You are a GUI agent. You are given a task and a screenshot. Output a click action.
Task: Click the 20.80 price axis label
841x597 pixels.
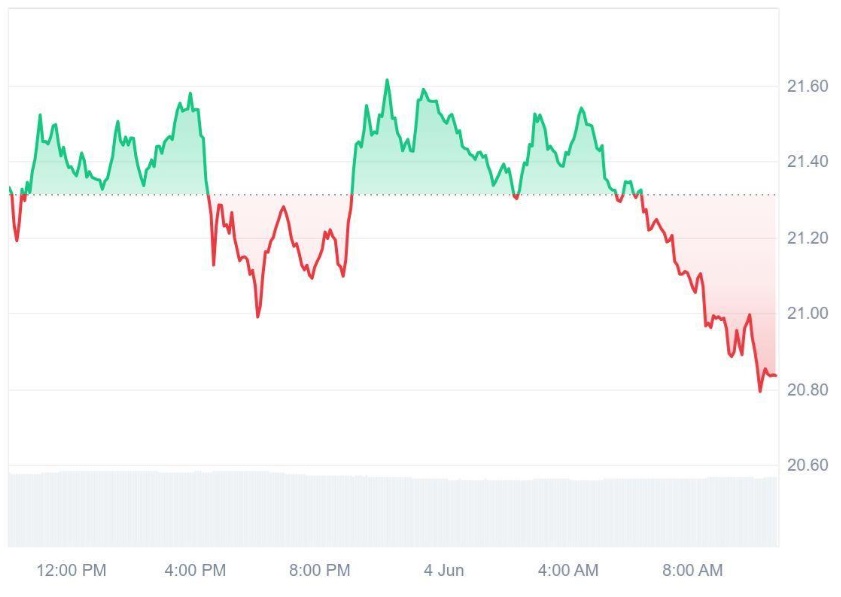tap(806, 390)
